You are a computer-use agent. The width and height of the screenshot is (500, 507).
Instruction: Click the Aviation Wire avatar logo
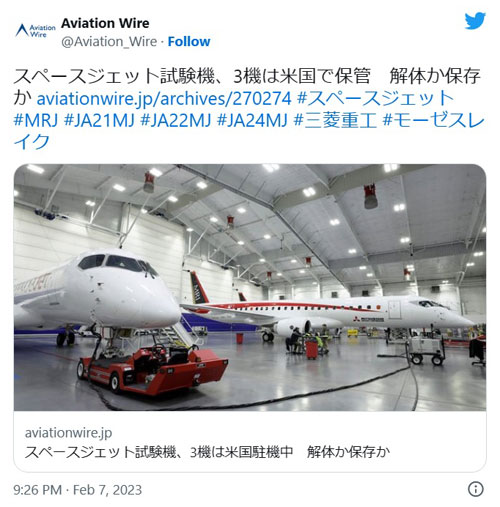pyautogui.click(x=35, y=30)
